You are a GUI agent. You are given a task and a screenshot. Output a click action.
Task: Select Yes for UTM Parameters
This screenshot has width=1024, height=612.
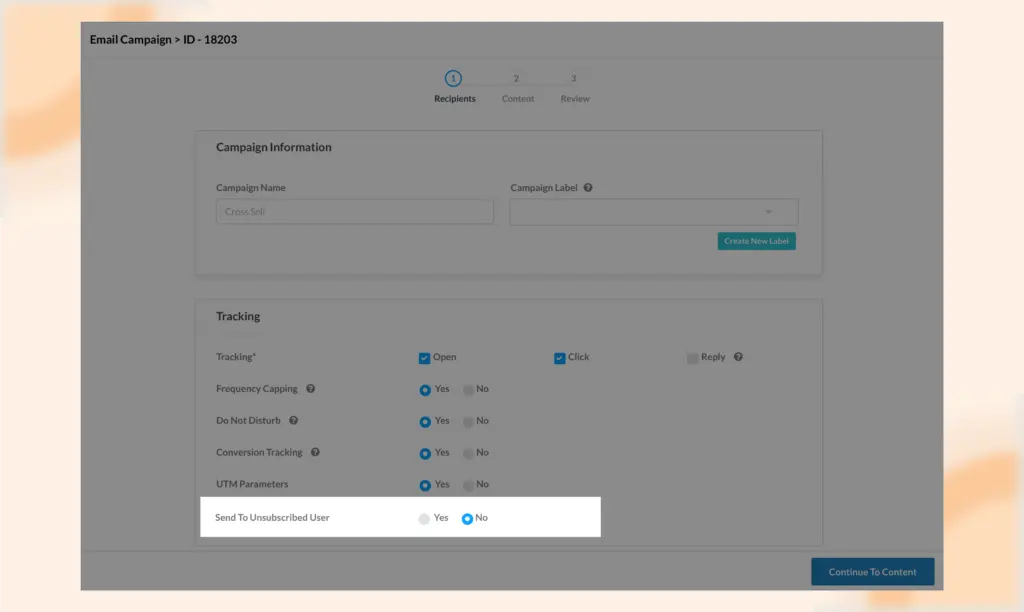click(425, 485)
